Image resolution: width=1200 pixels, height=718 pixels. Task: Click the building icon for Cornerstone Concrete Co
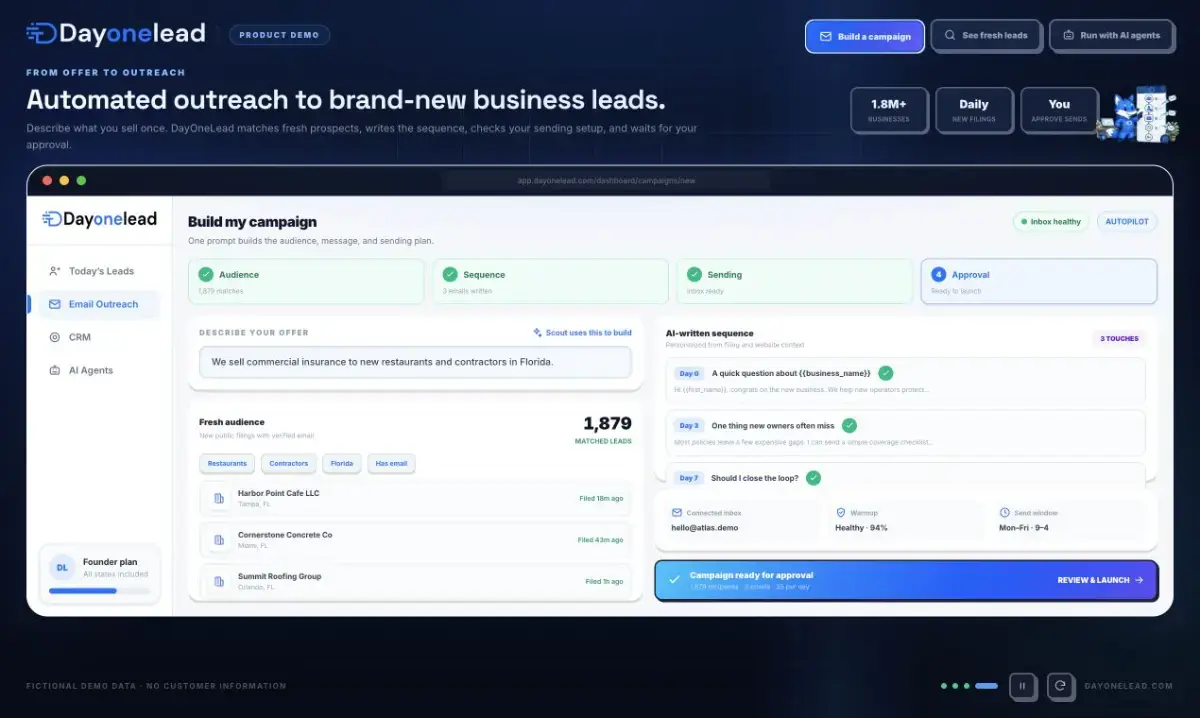218,540
